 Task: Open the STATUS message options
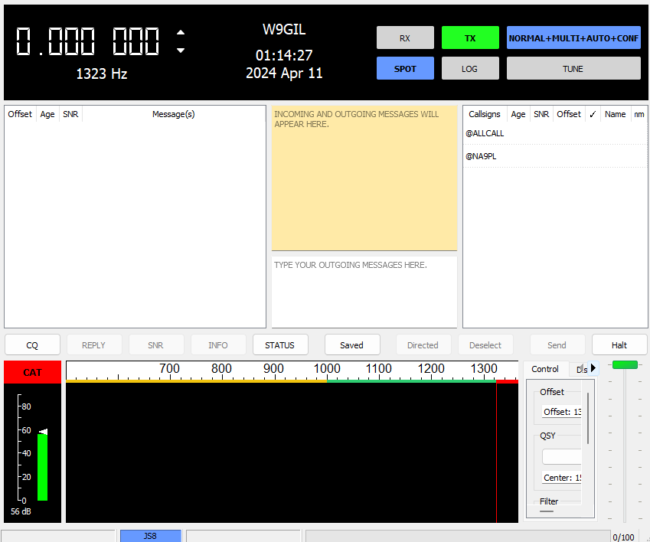pyautogui.click(x=279, y=345)
